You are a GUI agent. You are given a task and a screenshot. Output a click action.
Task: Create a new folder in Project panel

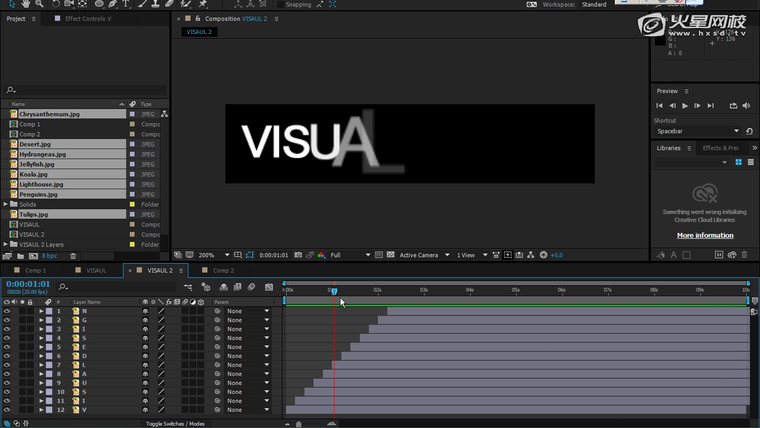[20, 256]
